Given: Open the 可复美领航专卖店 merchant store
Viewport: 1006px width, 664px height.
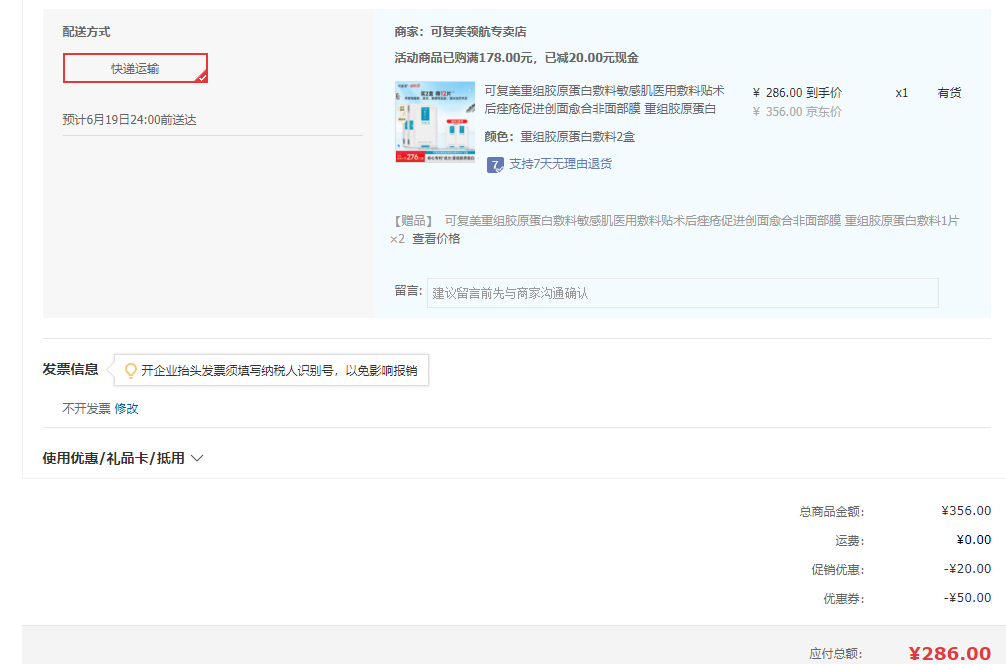Looking at the screenshot, I should tap(478, 32).
